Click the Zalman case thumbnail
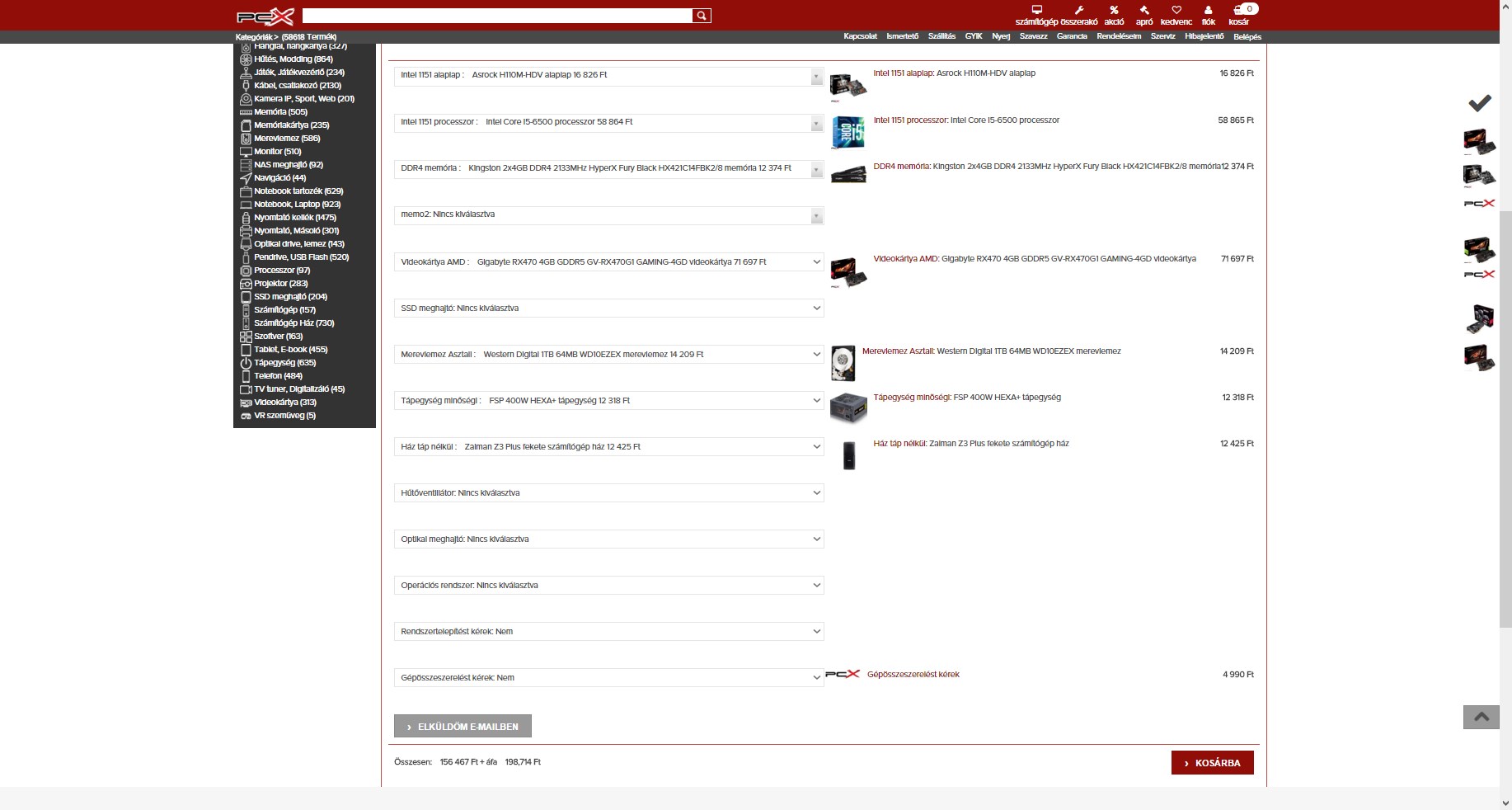This screenshot has width=1512, height=810. pyautogui.click(x=849, y=456)
